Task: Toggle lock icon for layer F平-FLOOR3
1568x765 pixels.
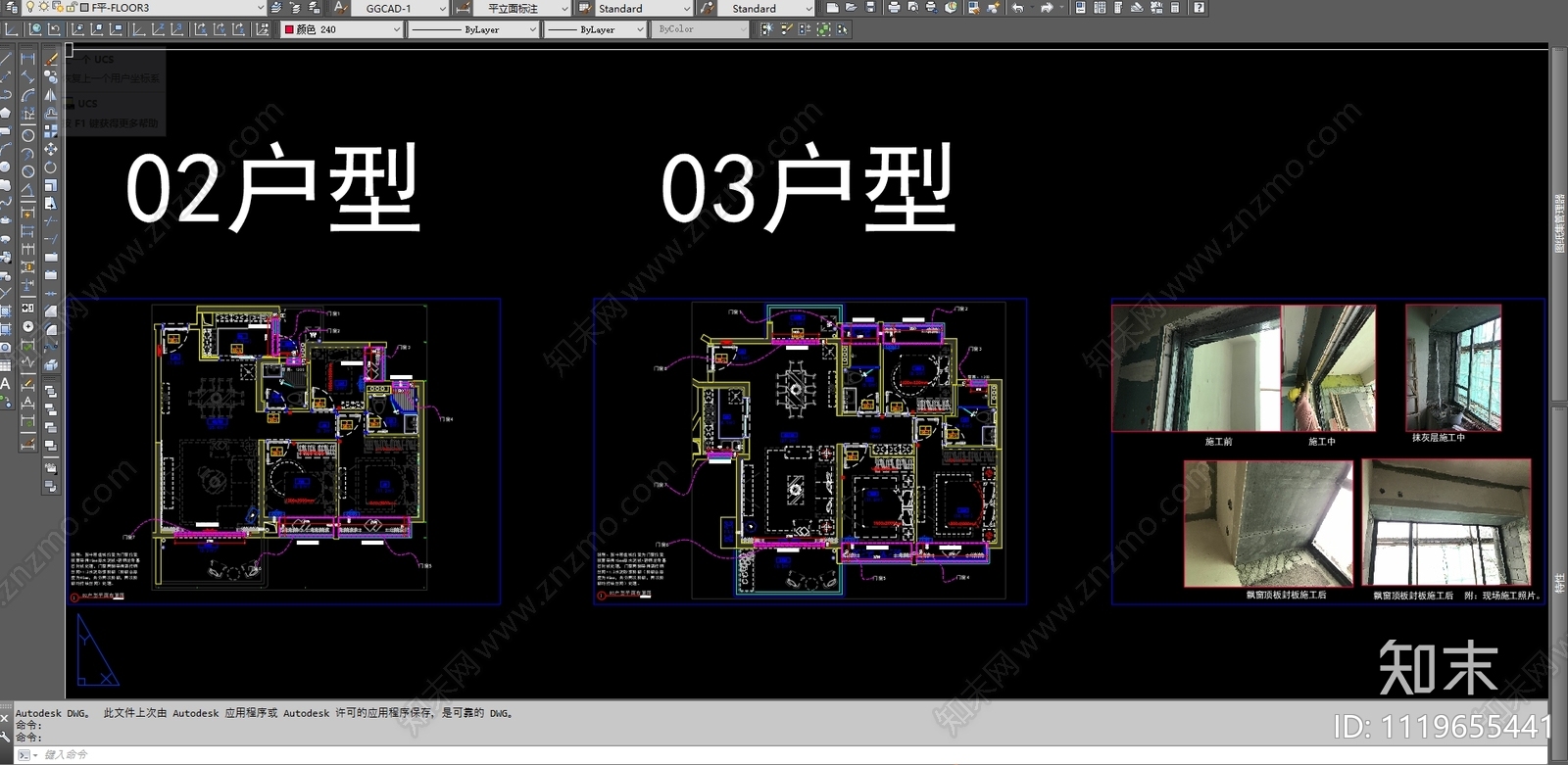Action: (x=71, y=7)
